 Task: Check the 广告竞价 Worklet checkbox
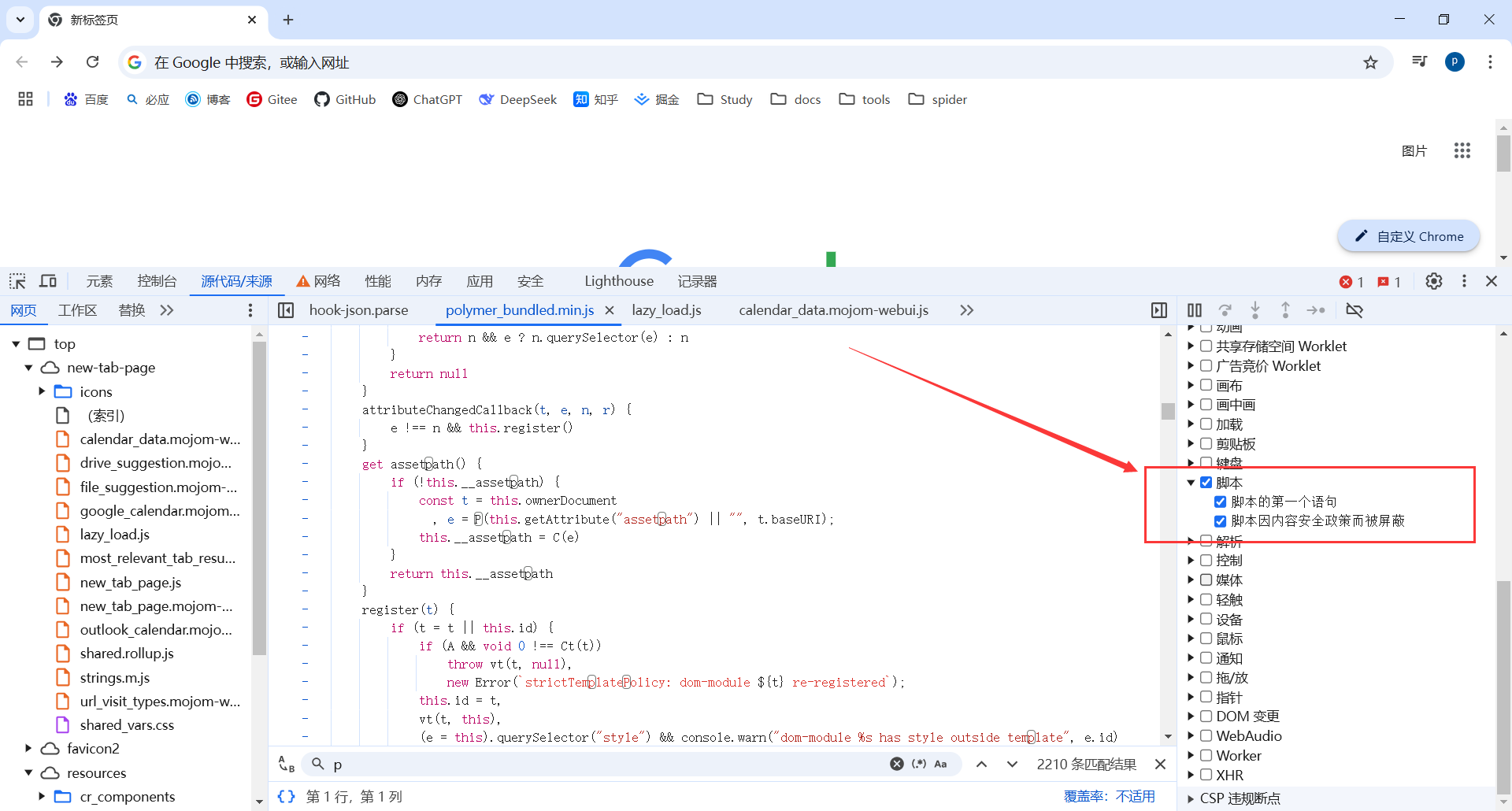(1206, 365)
